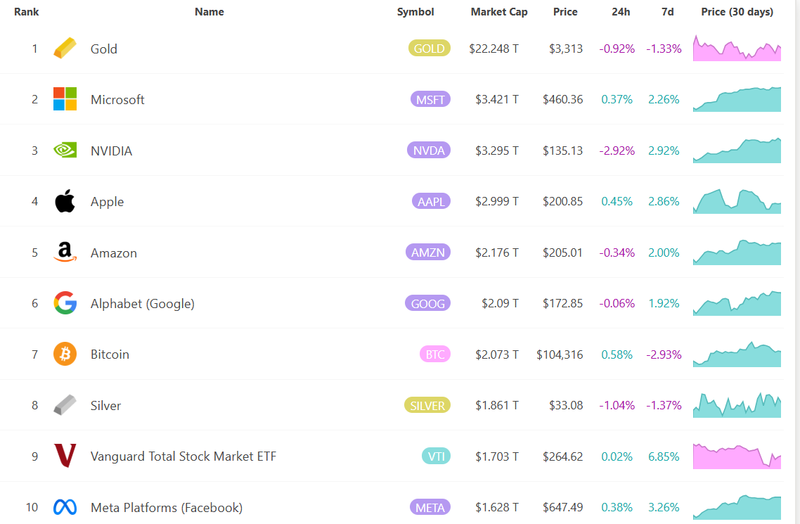This screenshot has width=800, height=524.
Task: Open the Microsoft name link
Action: (x=117, y=99)
